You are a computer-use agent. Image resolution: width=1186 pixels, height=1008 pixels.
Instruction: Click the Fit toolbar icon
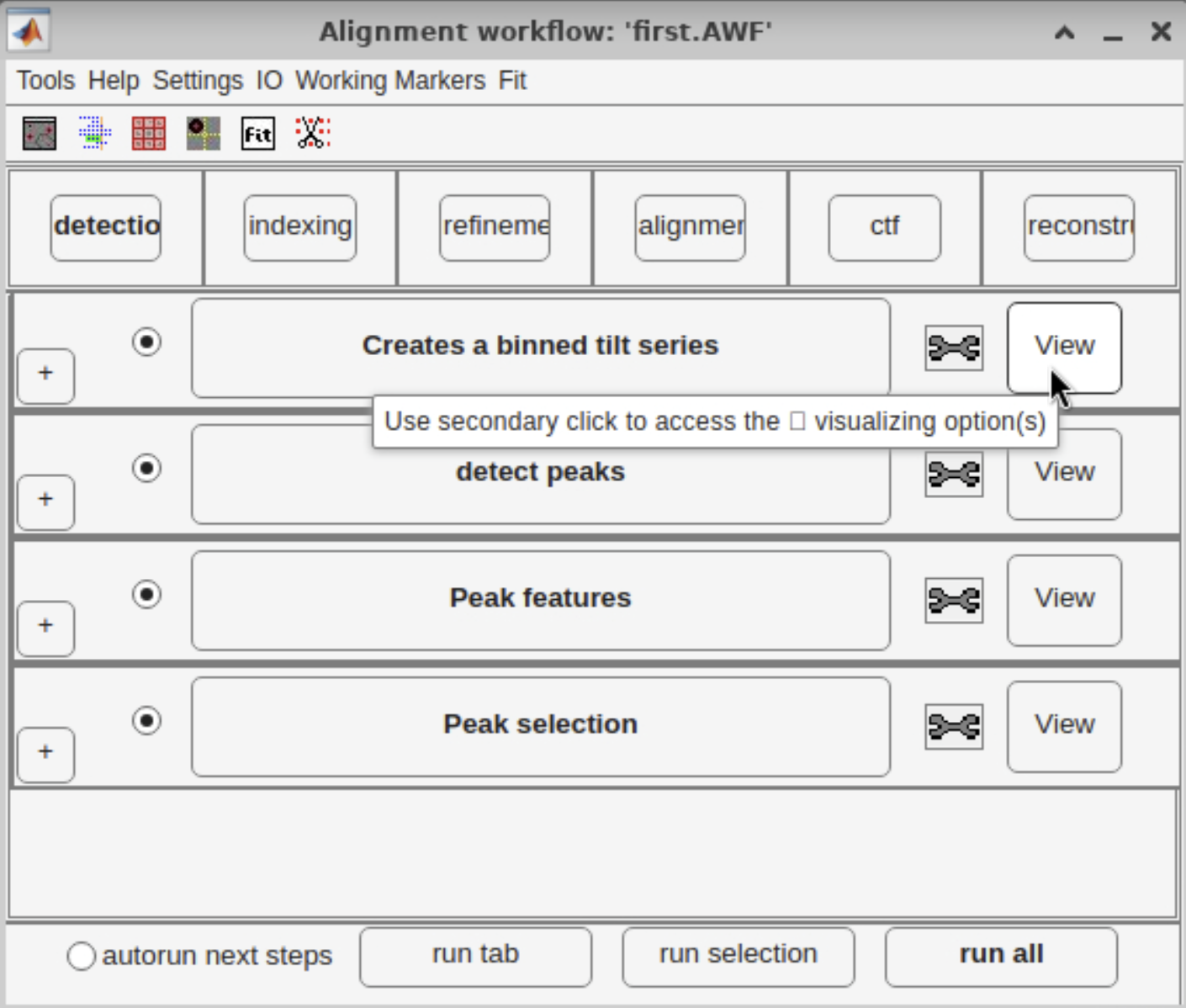pos(257,134)
